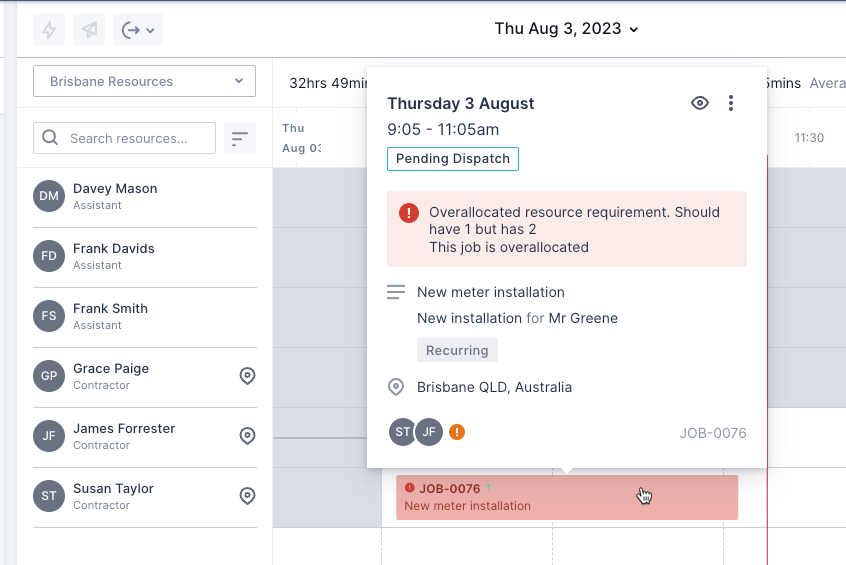Click the ST avatar in job popup

pyautogui.click(x=402, y=432)
